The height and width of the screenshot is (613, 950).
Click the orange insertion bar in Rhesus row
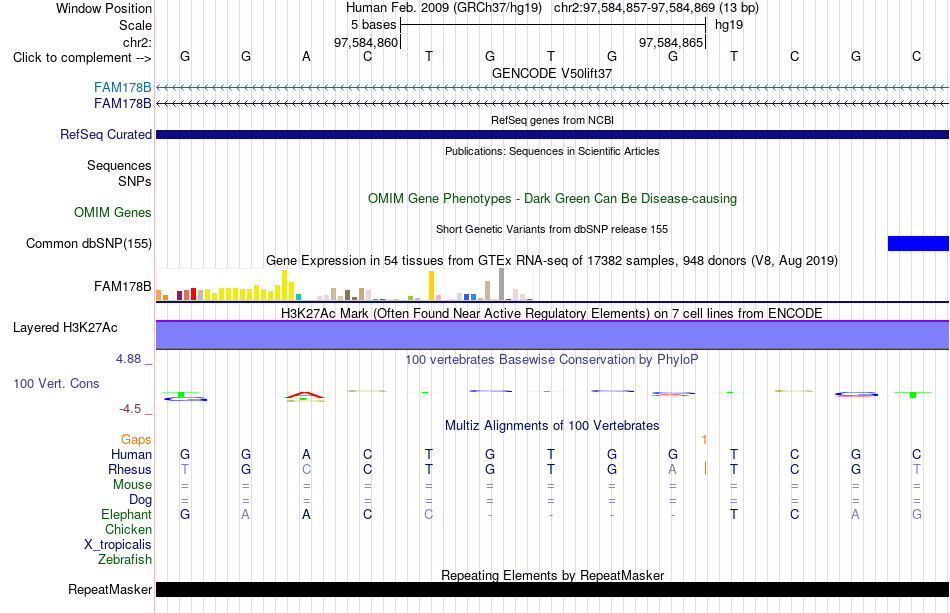[705, 468]
